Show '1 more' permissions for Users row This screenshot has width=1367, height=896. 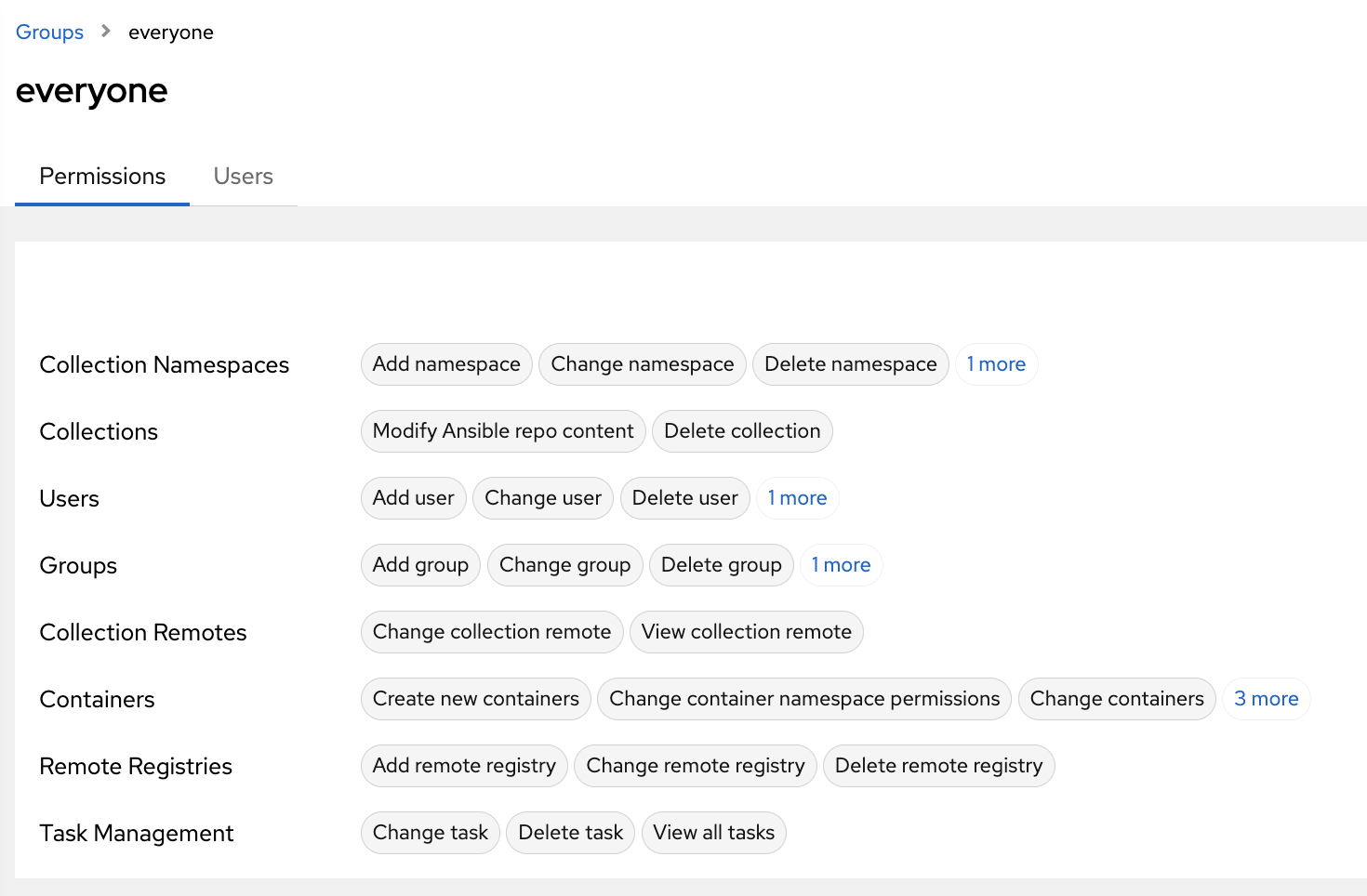point(797,498)
